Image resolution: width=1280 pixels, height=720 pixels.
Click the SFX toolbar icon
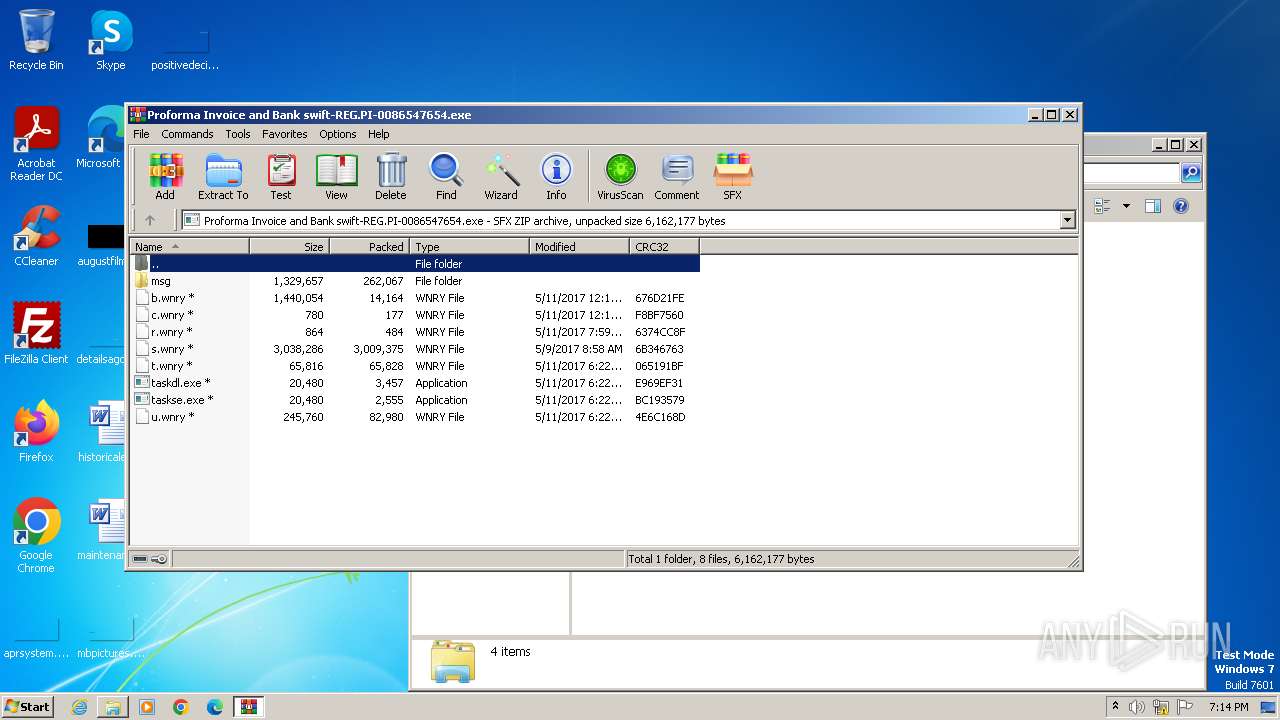point(733,177)
